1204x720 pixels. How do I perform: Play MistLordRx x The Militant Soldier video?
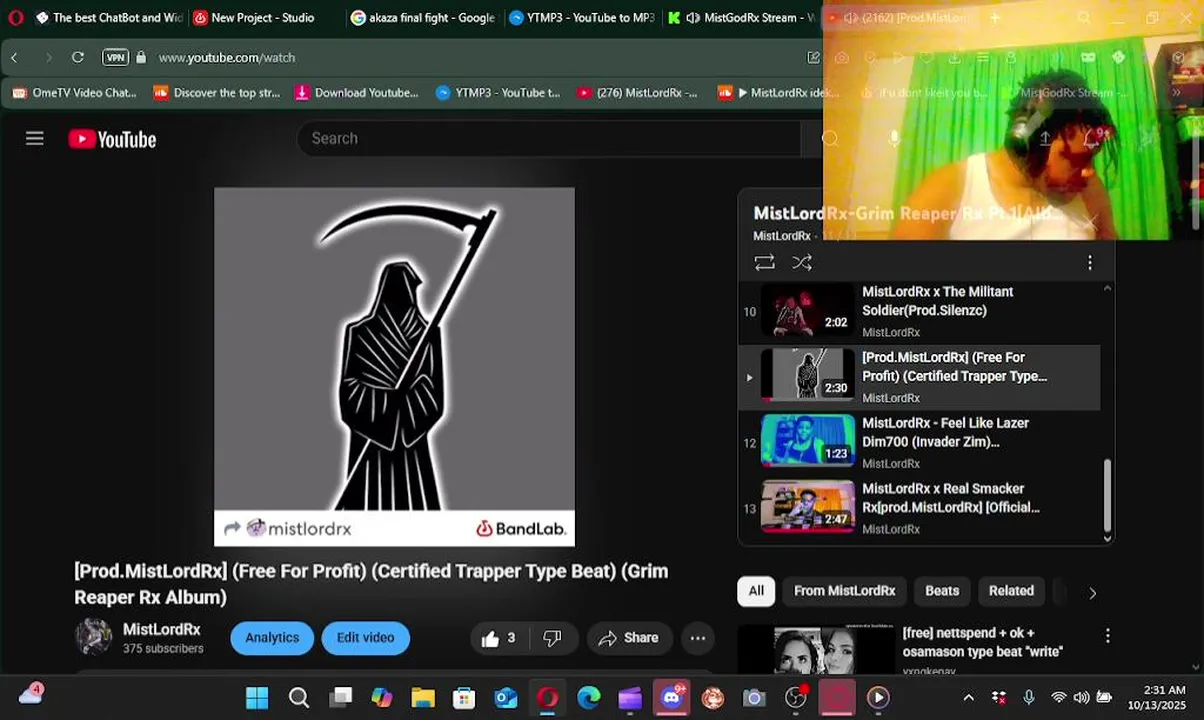[920, 311]
